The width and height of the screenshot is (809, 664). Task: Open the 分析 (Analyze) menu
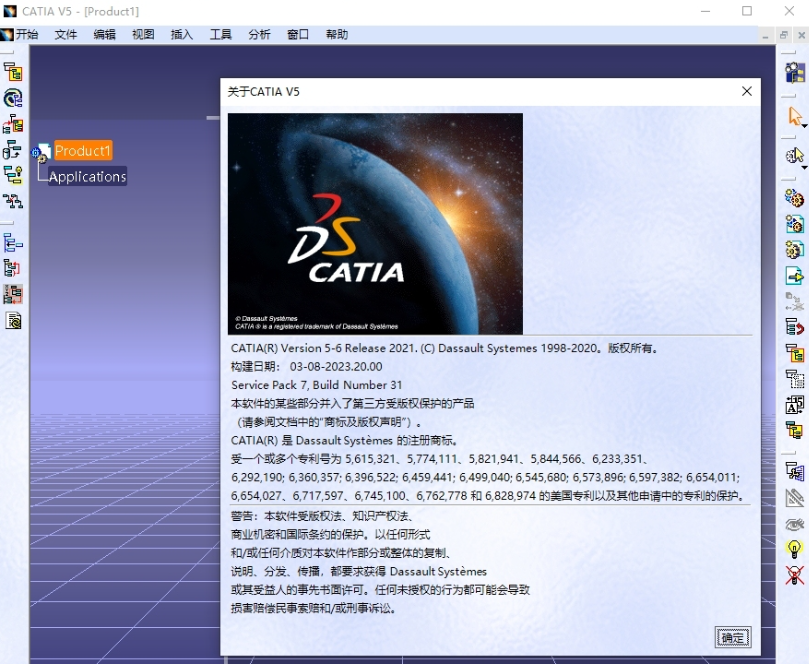pyautogui.click(x=259, y=35)
